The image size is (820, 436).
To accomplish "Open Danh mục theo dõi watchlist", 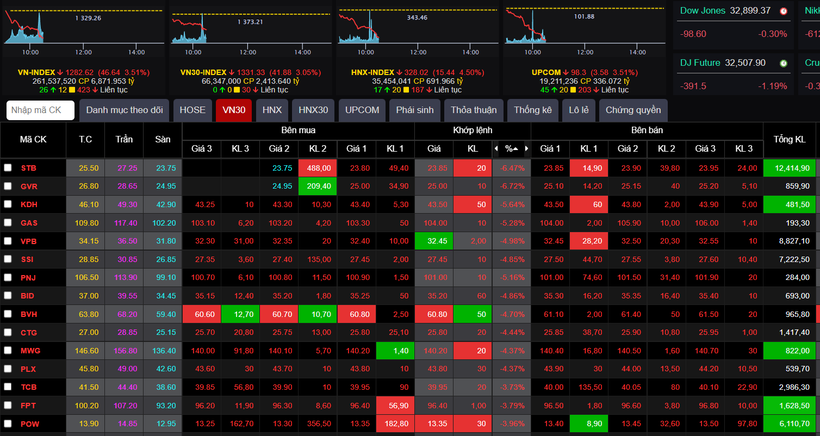I will [x=124, y=110].
